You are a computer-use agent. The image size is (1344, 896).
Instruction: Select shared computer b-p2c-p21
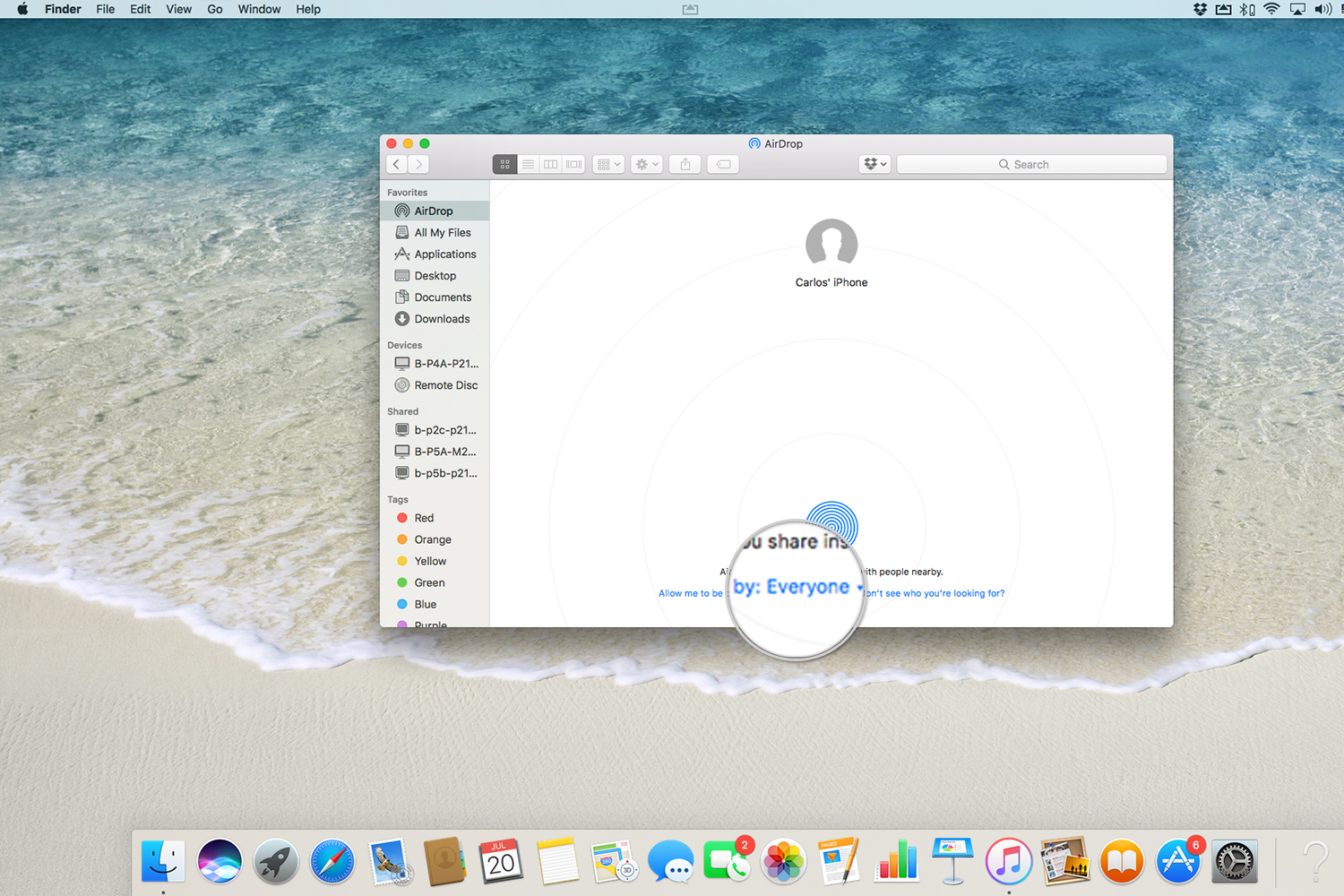(x=435, y=429)
